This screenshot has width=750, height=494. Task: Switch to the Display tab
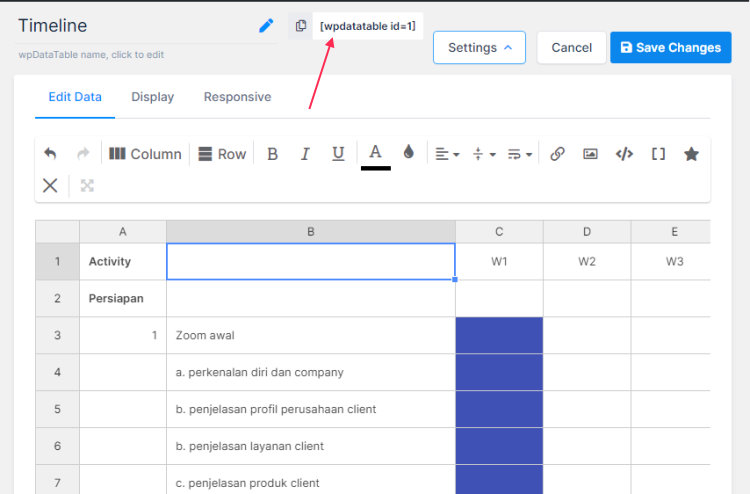pos(153,97)
